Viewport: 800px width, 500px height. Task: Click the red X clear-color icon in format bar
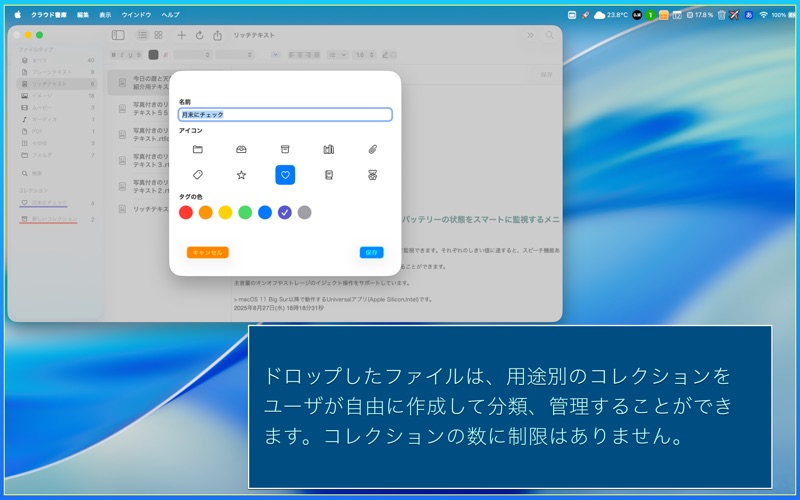coord(165,55)
